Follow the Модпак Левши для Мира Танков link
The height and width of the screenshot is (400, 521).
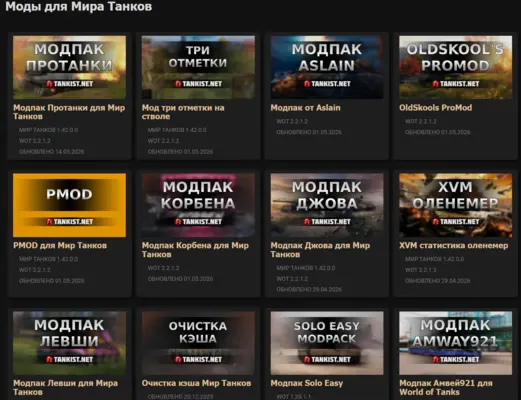(65, 388)
